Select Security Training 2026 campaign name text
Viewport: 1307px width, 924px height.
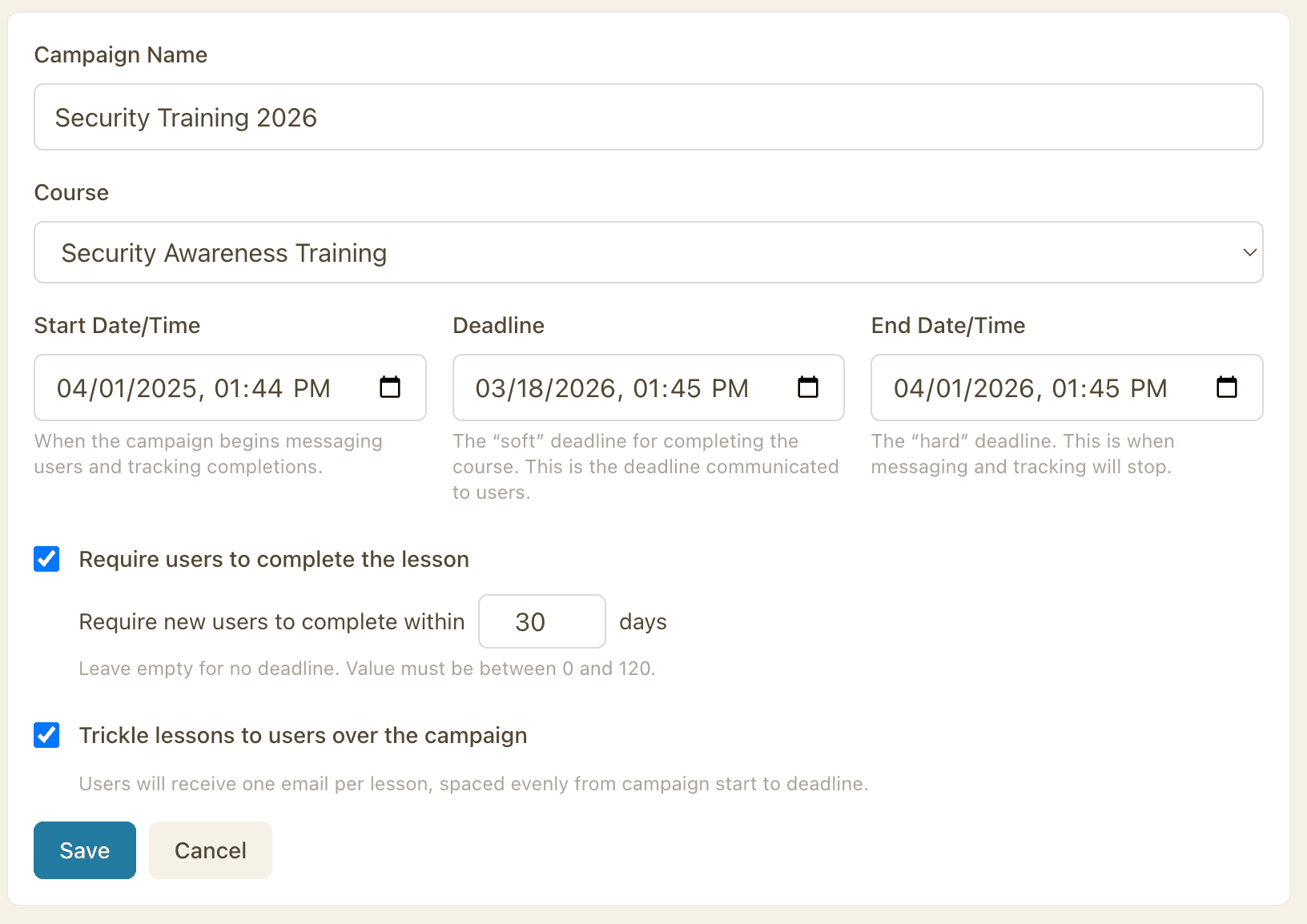click(x=186, y=117)
